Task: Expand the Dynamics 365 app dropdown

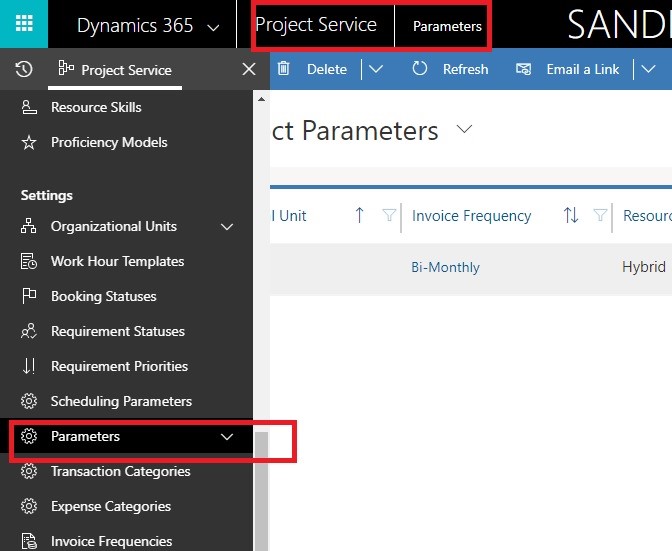Action: coord(213,27)
